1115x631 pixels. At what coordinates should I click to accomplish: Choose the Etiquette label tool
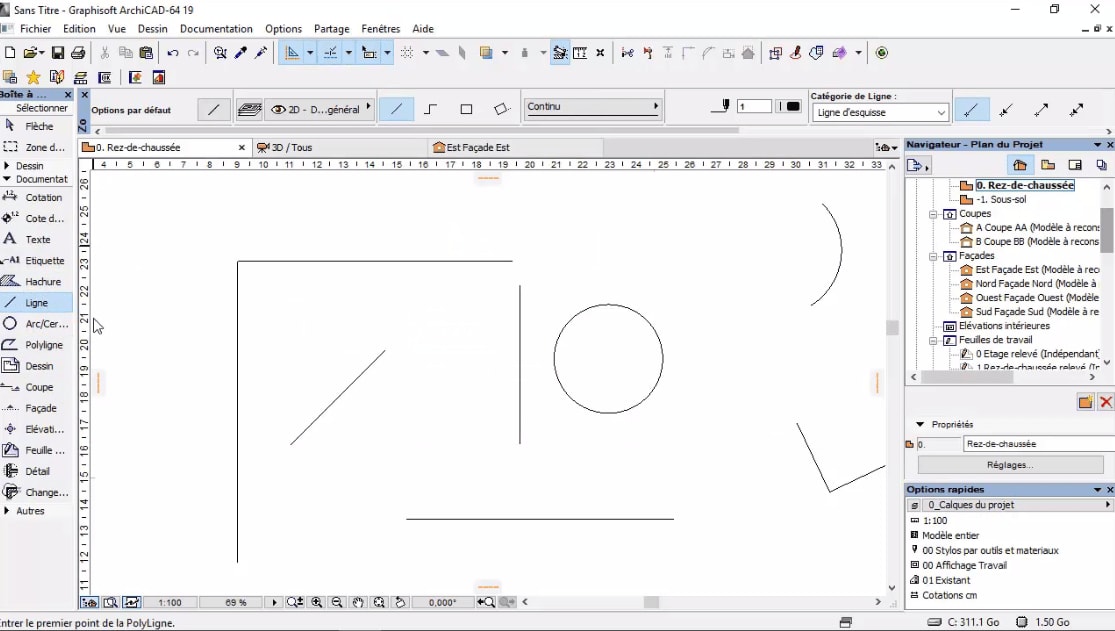(x=36, y=260)
